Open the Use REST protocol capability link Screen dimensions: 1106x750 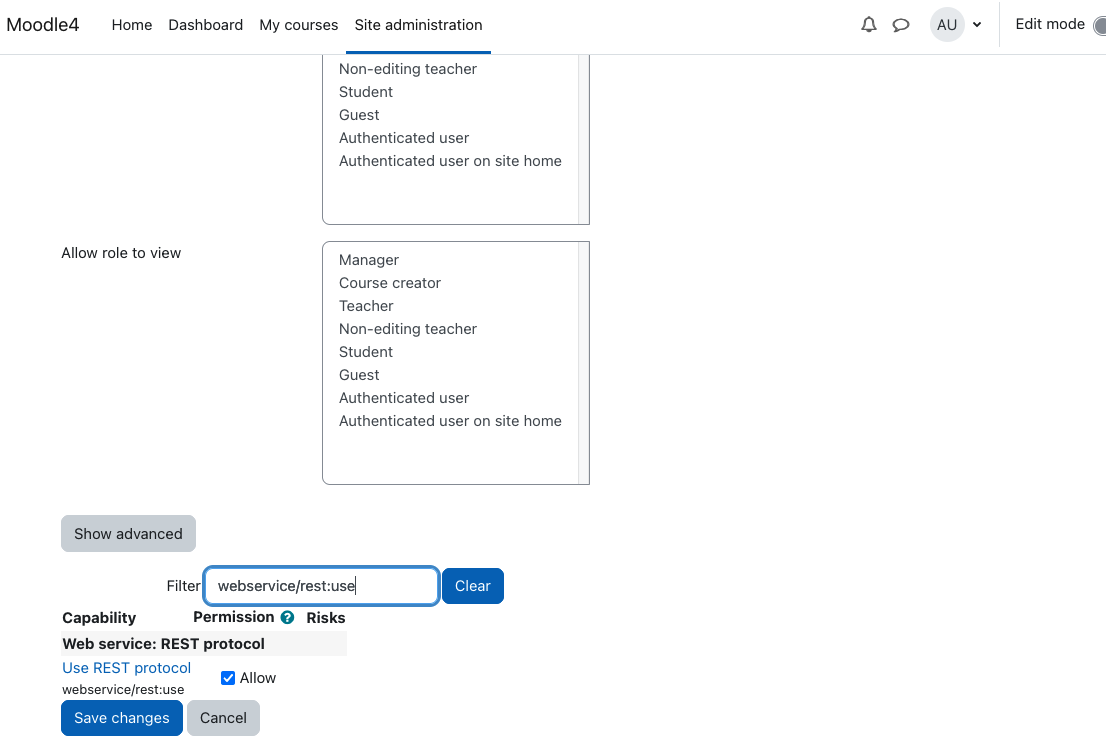click(126, 667)
